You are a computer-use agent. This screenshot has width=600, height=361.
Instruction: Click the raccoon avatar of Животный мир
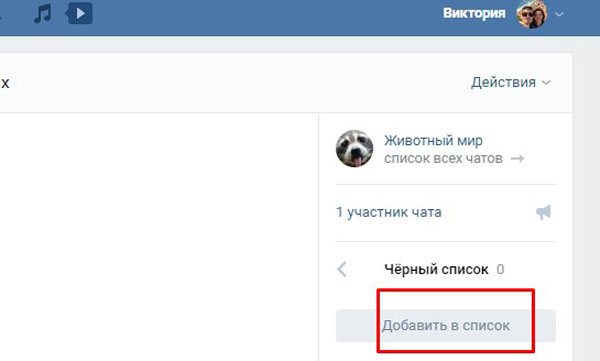click(354, 149)
